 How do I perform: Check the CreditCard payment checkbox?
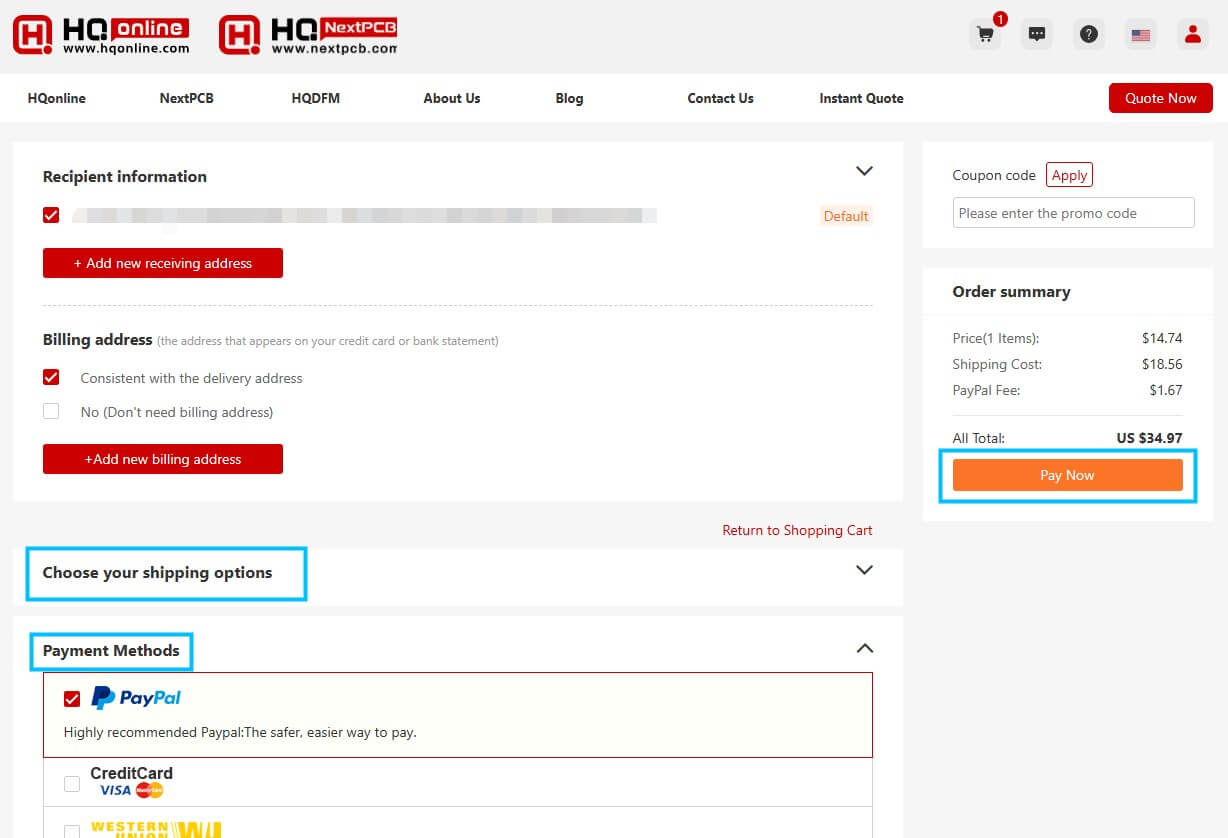pos(72,784)
